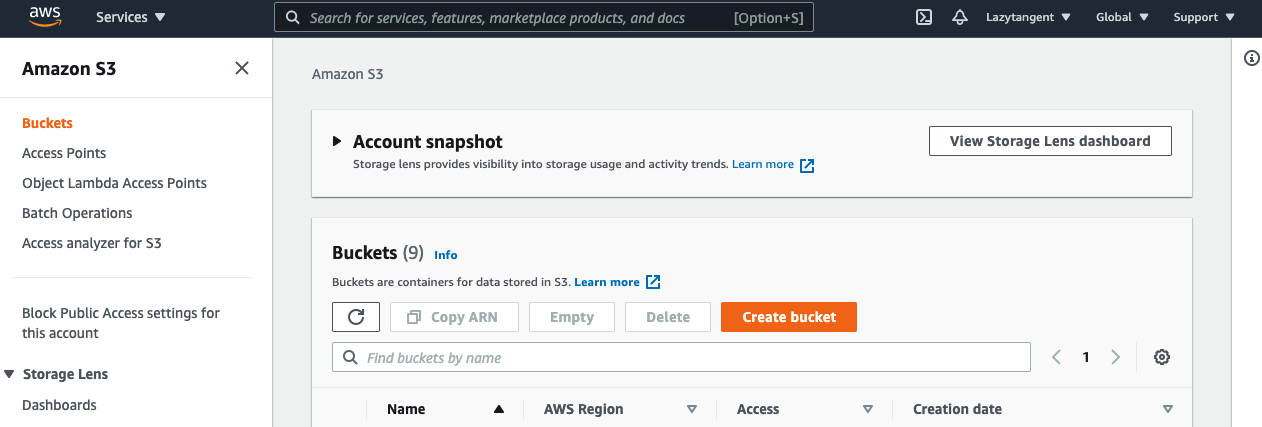
Task: Go to previous page of buckets
Action: coord(1056,357)
